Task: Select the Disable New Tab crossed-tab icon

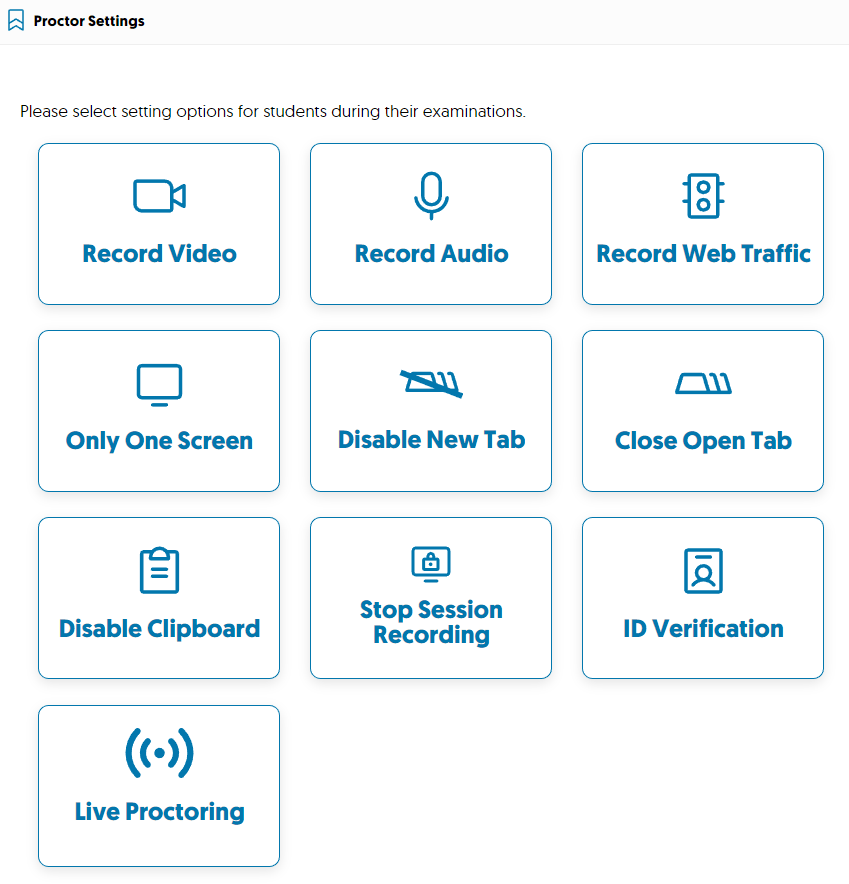Action: pos(430,383)
